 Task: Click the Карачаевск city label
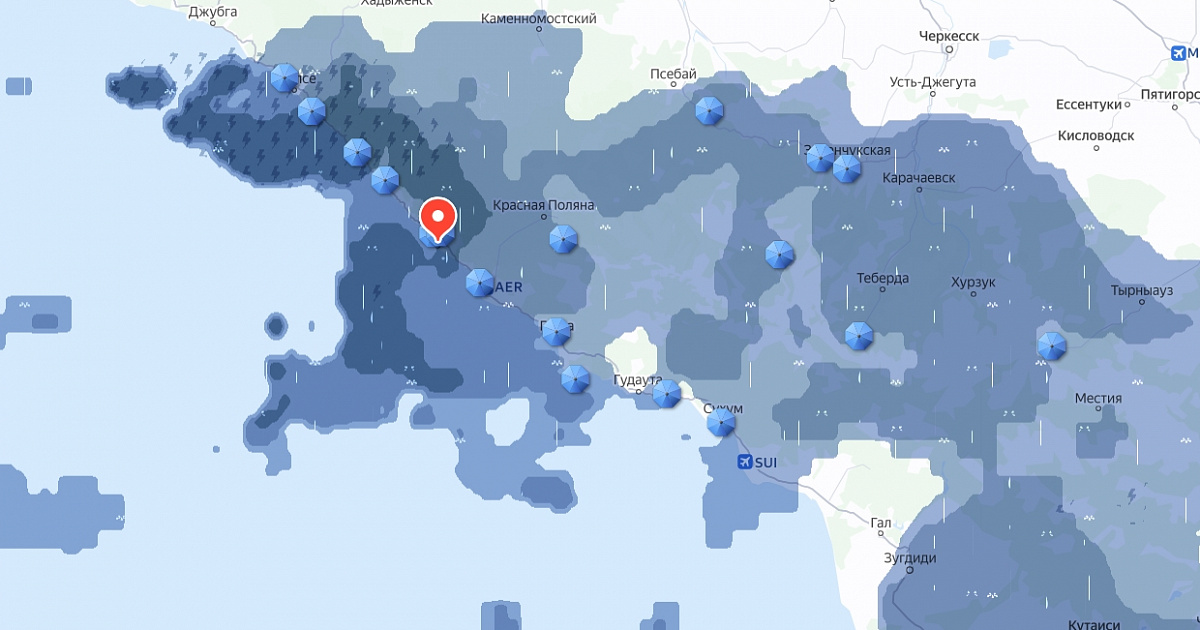click(920, 178)
